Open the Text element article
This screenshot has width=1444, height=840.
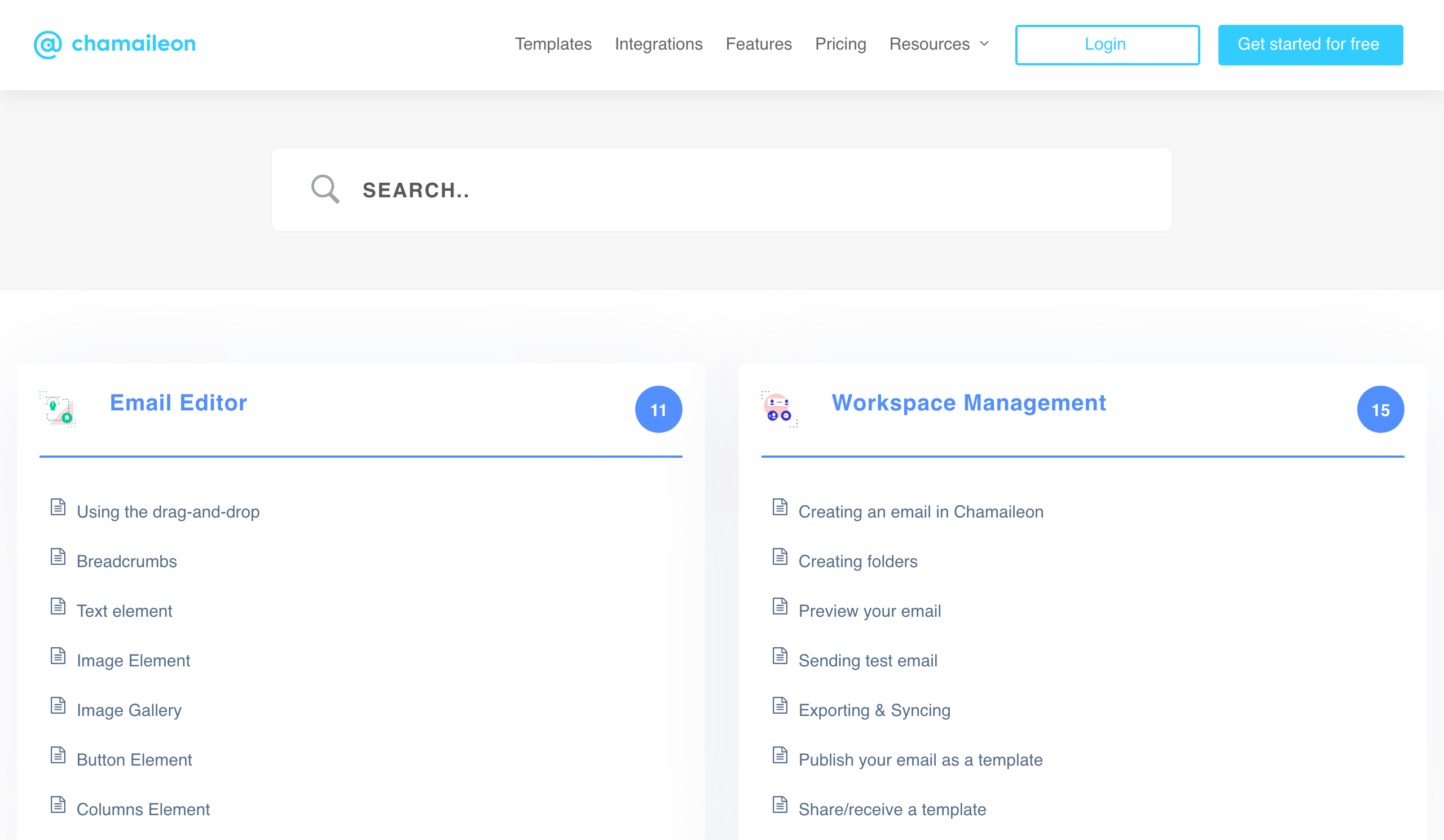point(124,611)
